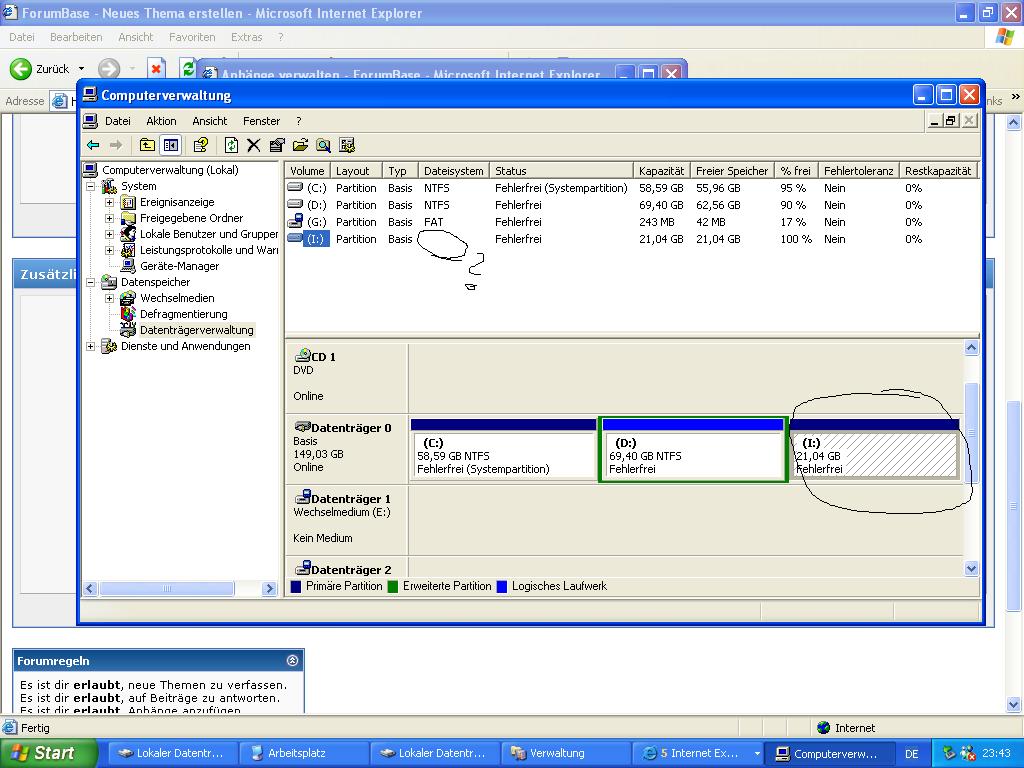The image size is (1024, 768).
Task: Click the Defragmentierung tree icon
Action: (x=129, y=314)
